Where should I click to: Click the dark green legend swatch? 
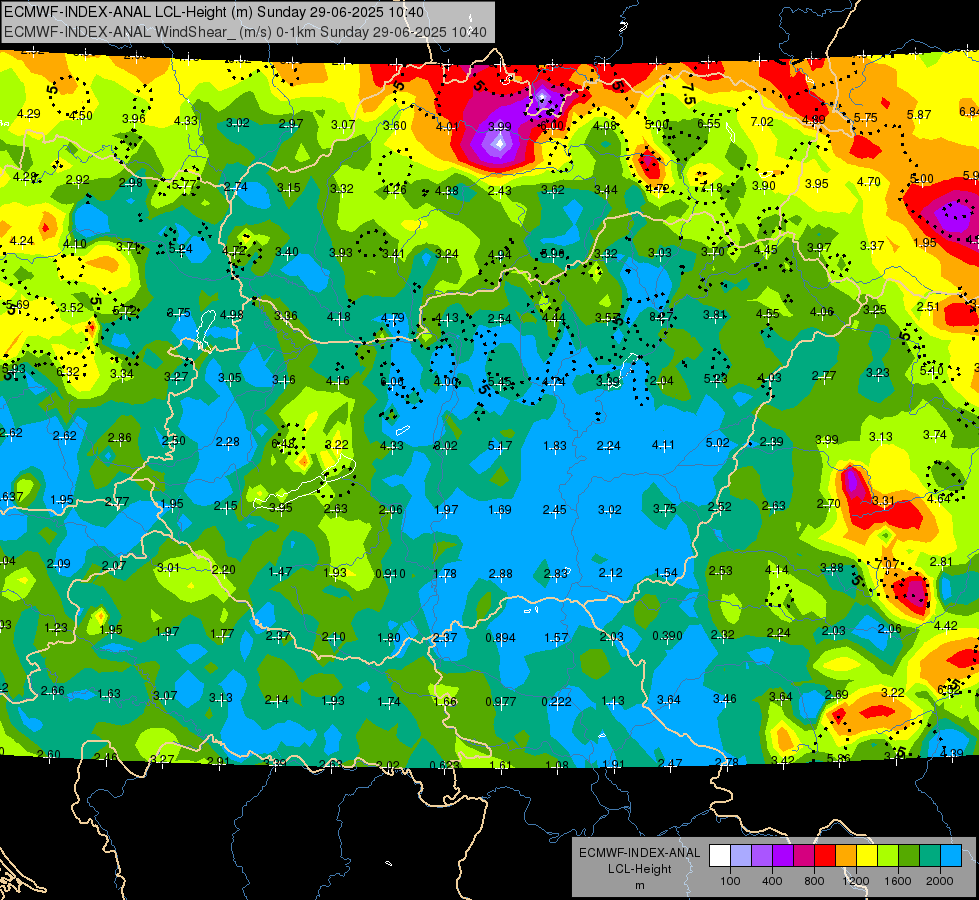tap(908, 856)
